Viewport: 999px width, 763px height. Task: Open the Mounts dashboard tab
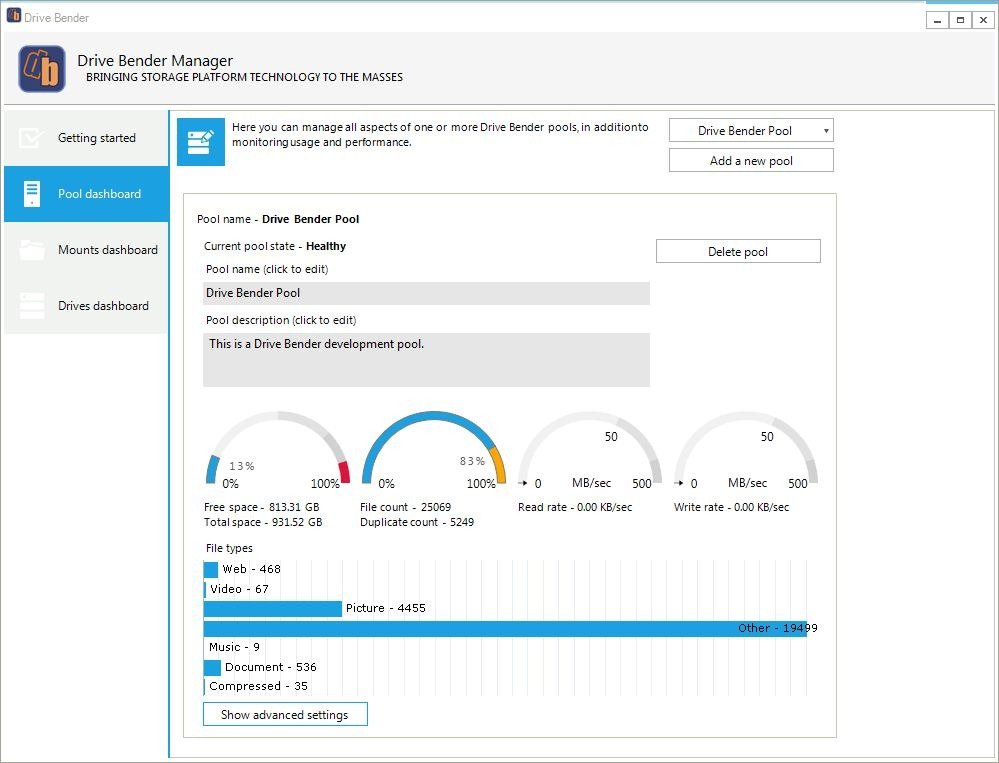pos(87,250)
